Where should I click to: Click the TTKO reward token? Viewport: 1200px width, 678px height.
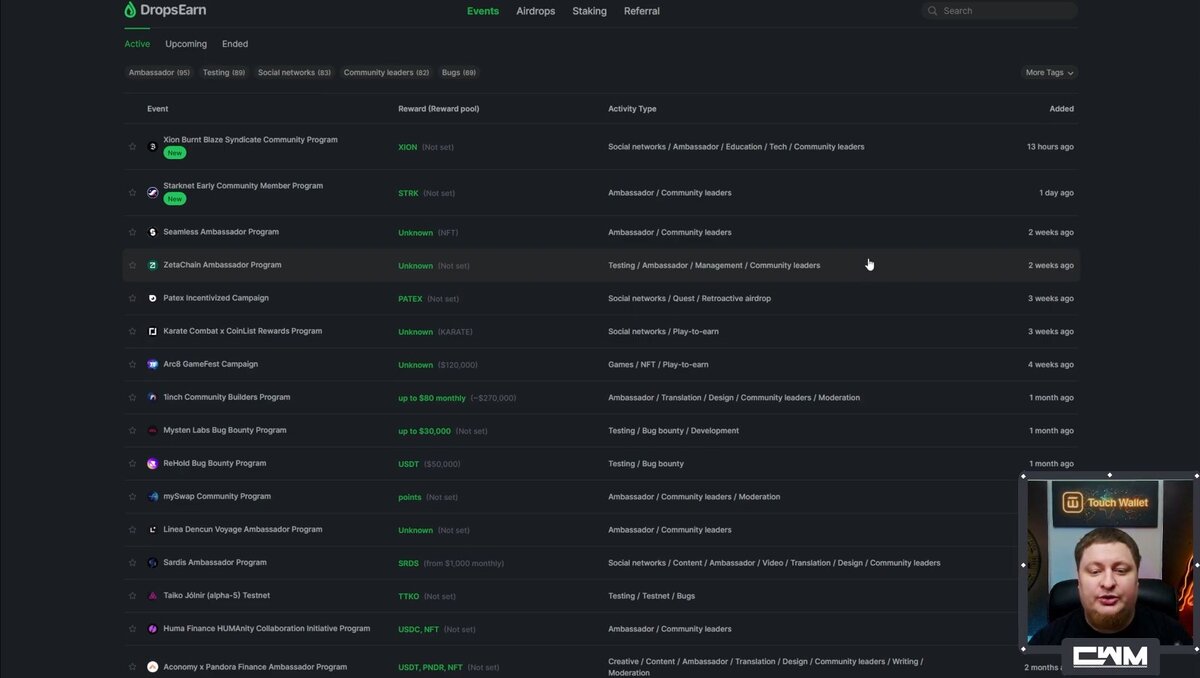(409, 596)
